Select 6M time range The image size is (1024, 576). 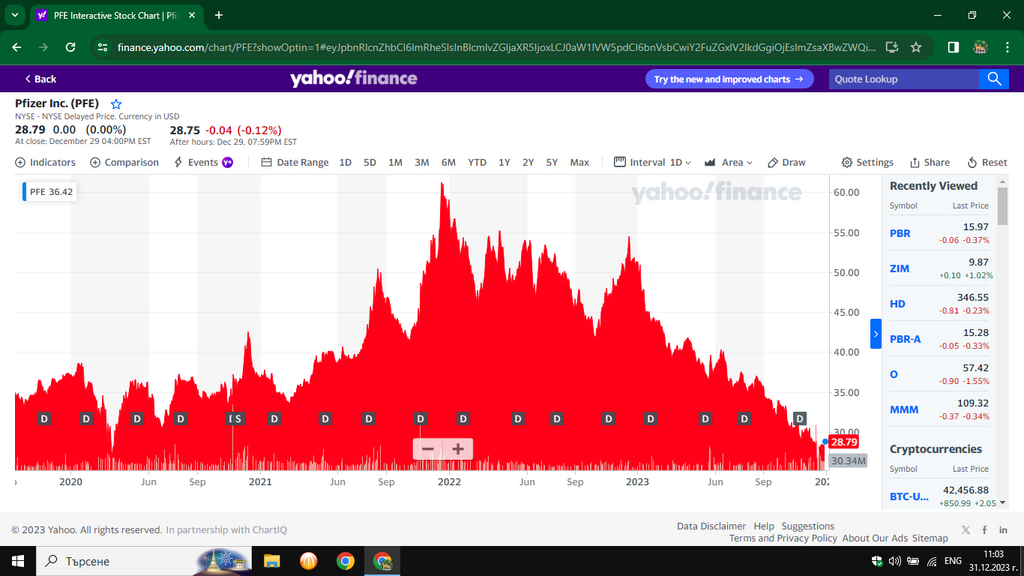click(448, 162)
